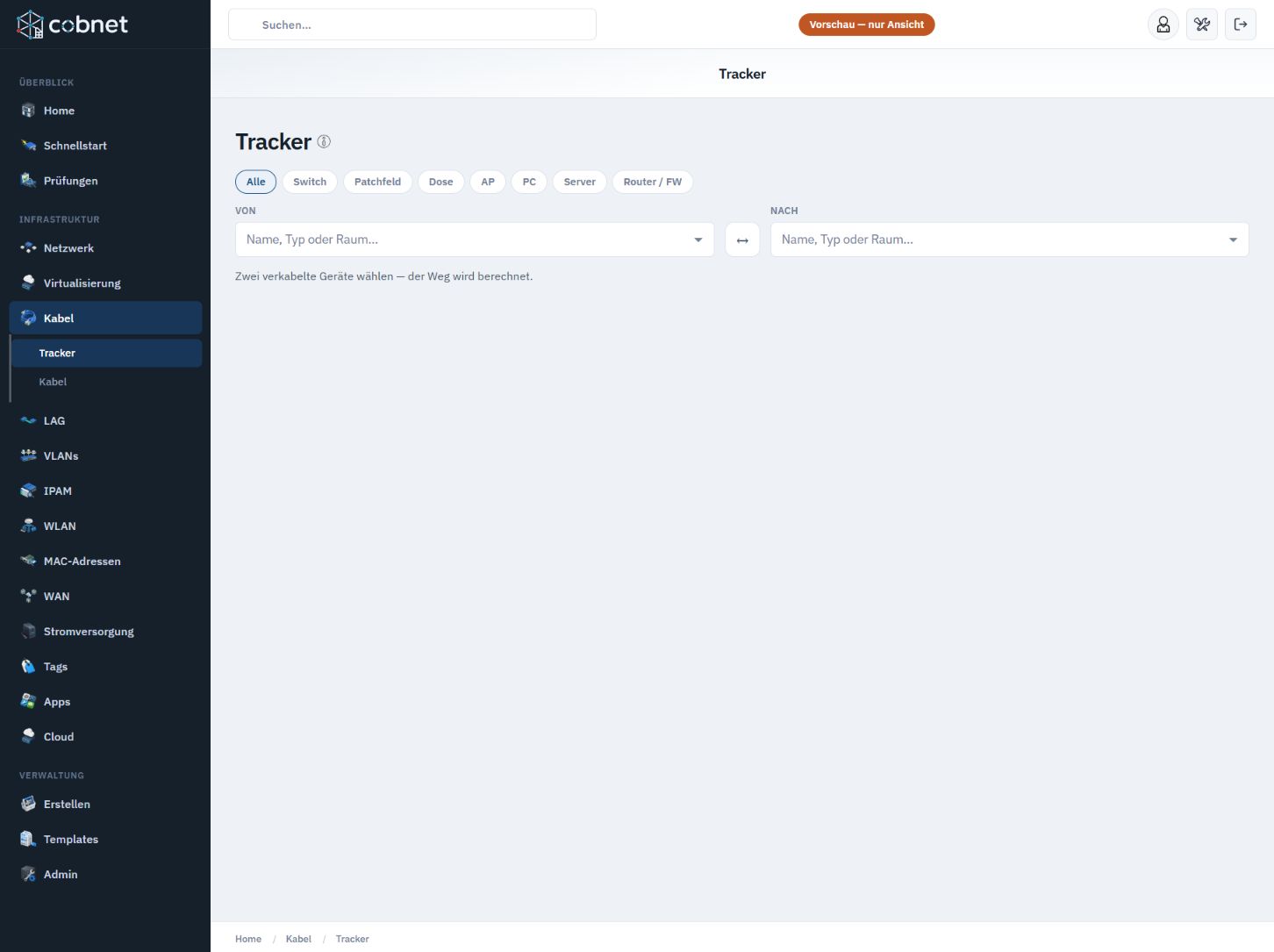Click the Kabel breadcrumb link
1274x952 pixels.
coord(298,939)
